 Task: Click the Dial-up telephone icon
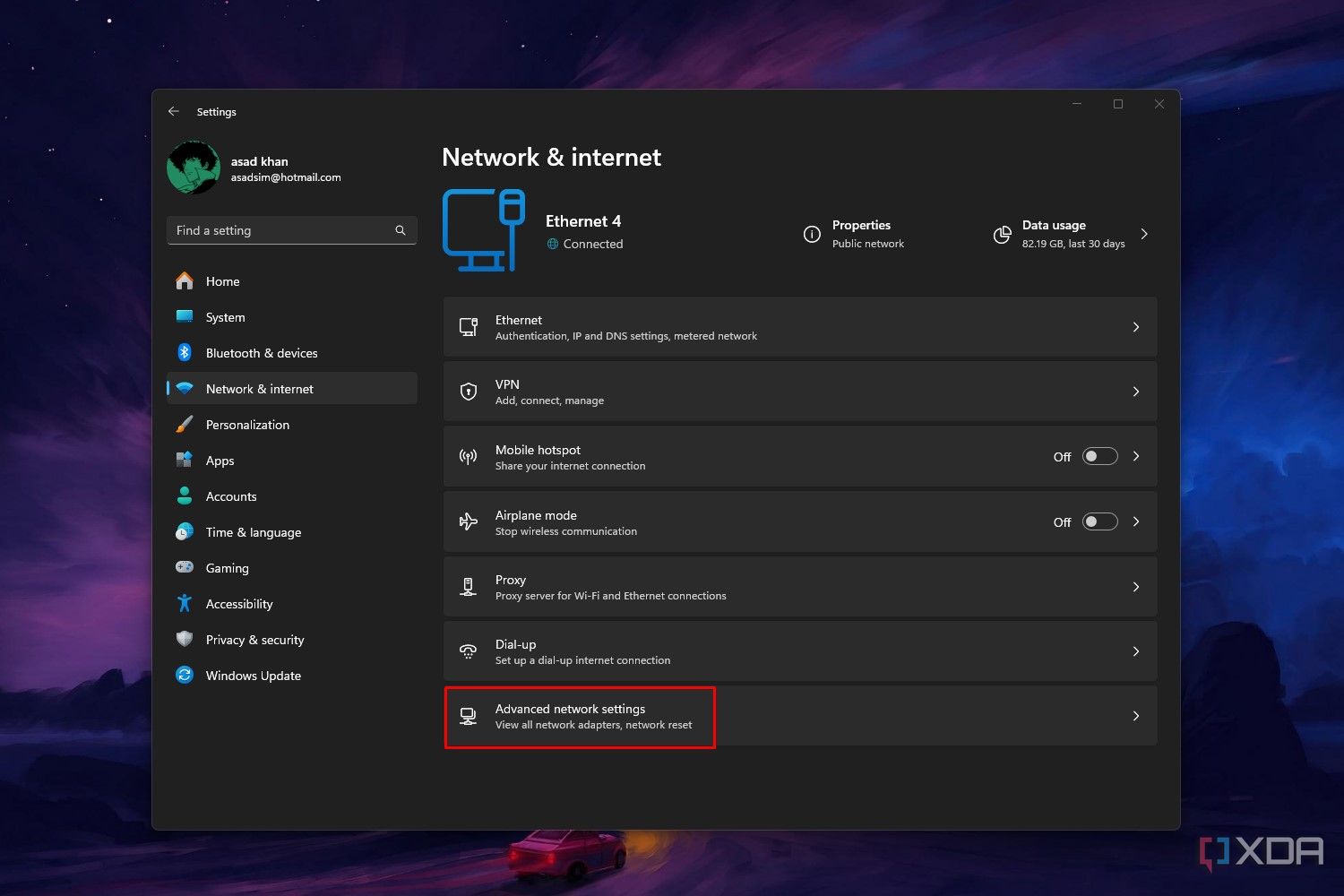click(x=468, y=651)
